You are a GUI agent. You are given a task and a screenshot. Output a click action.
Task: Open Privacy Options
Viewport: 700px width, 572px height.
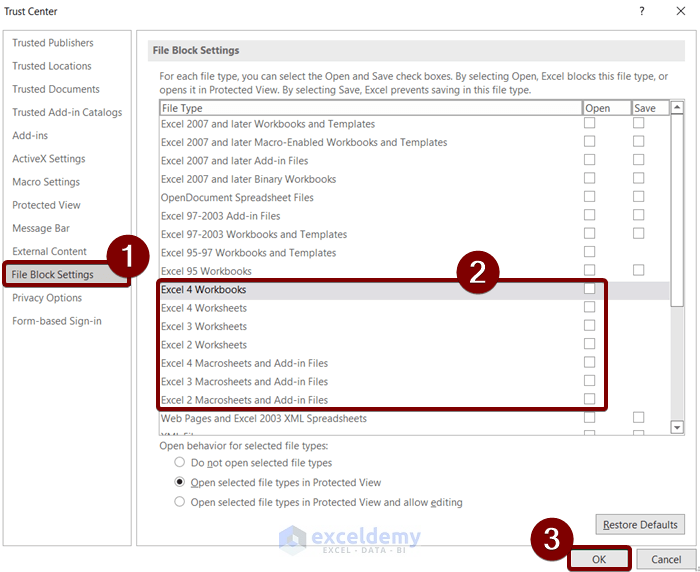pos(47,298)
